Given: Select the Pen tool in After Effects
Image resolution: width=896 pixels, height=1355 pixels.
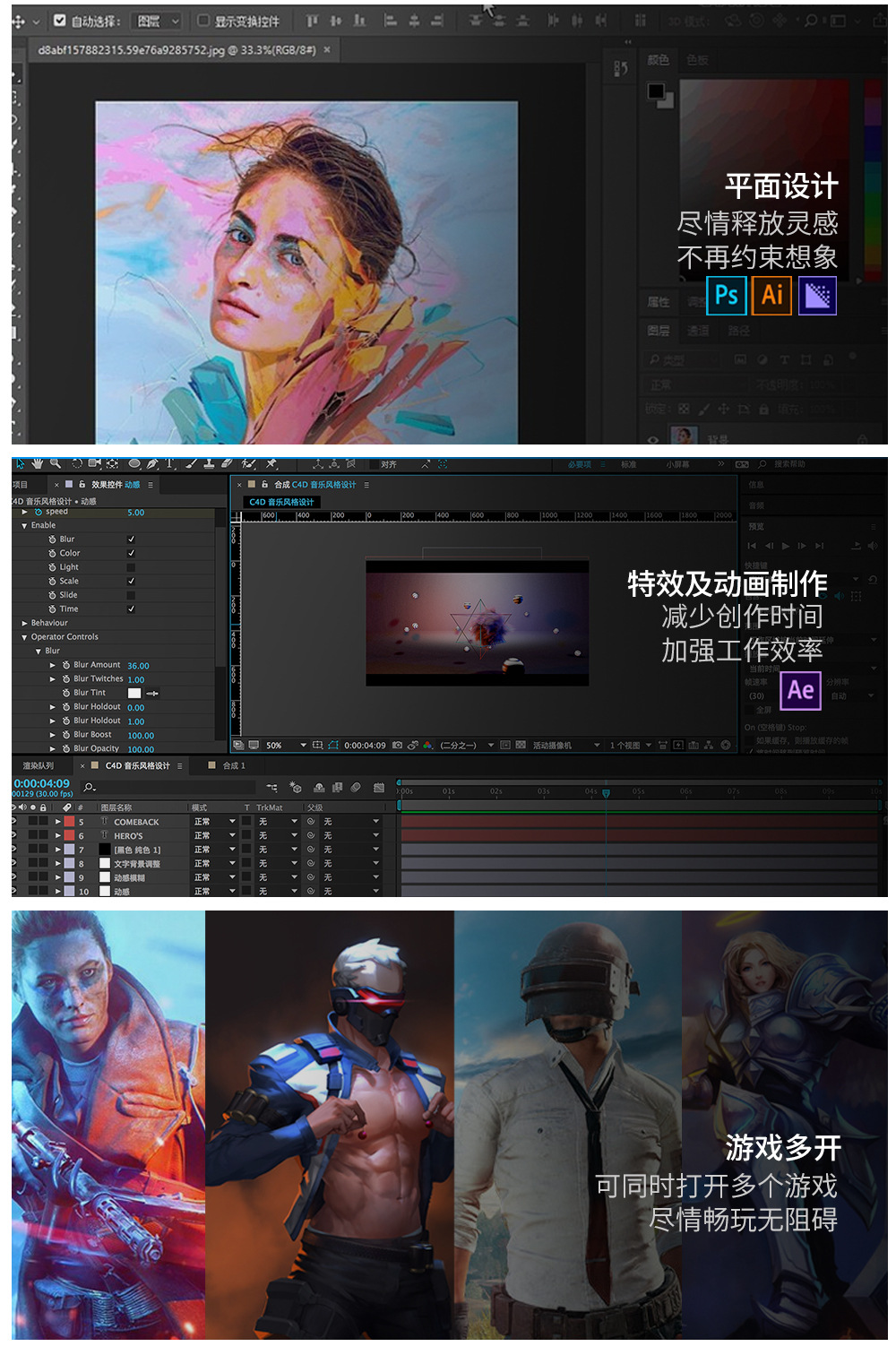Looking at the screenshot, I should pos(152,464).
